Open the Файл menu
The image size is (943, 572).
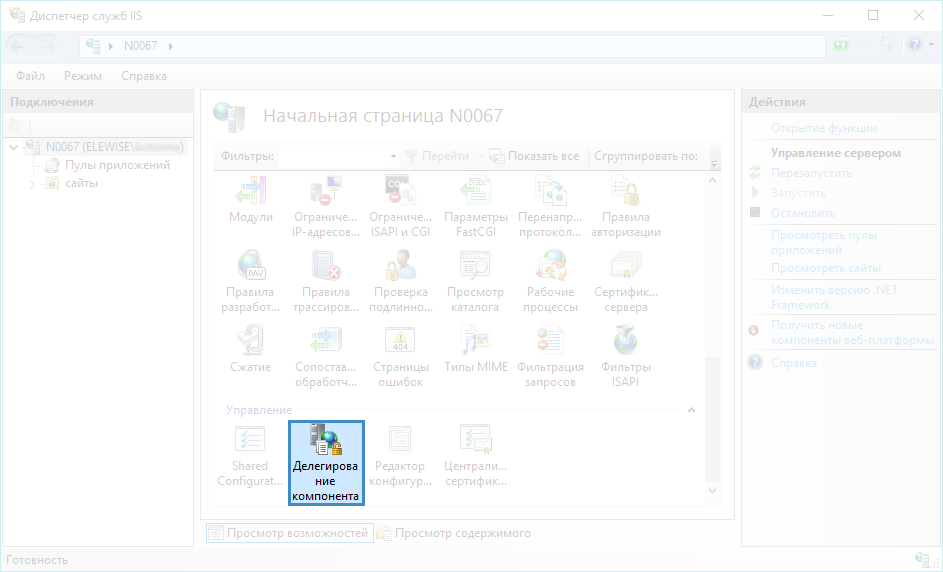click(30, 76)
